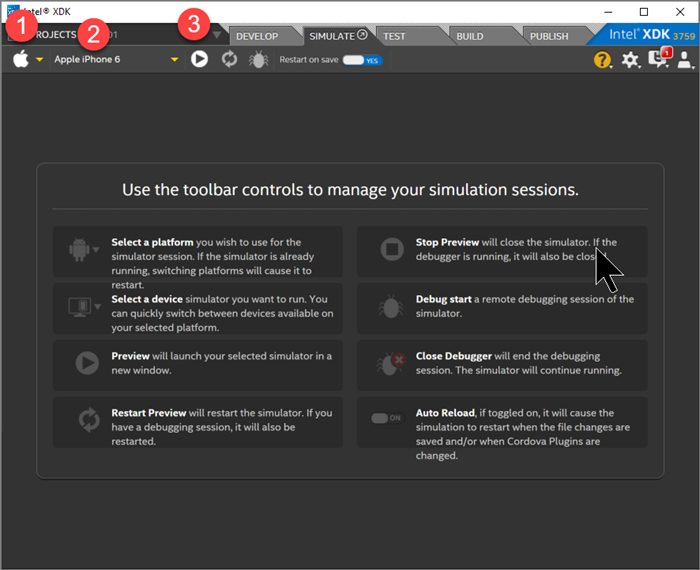The height and width of the screenshot is (570, 700).
Task: Switch to the SIMULATE tab
Action: [338, 36]
